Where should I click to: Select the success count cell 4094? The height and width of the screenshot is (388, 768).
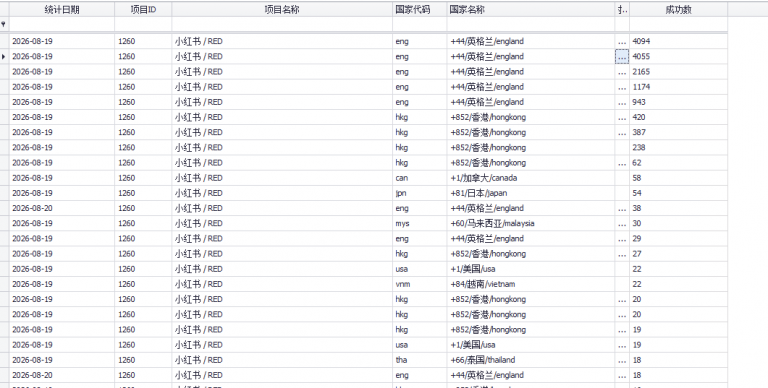(x=678, y=42)
